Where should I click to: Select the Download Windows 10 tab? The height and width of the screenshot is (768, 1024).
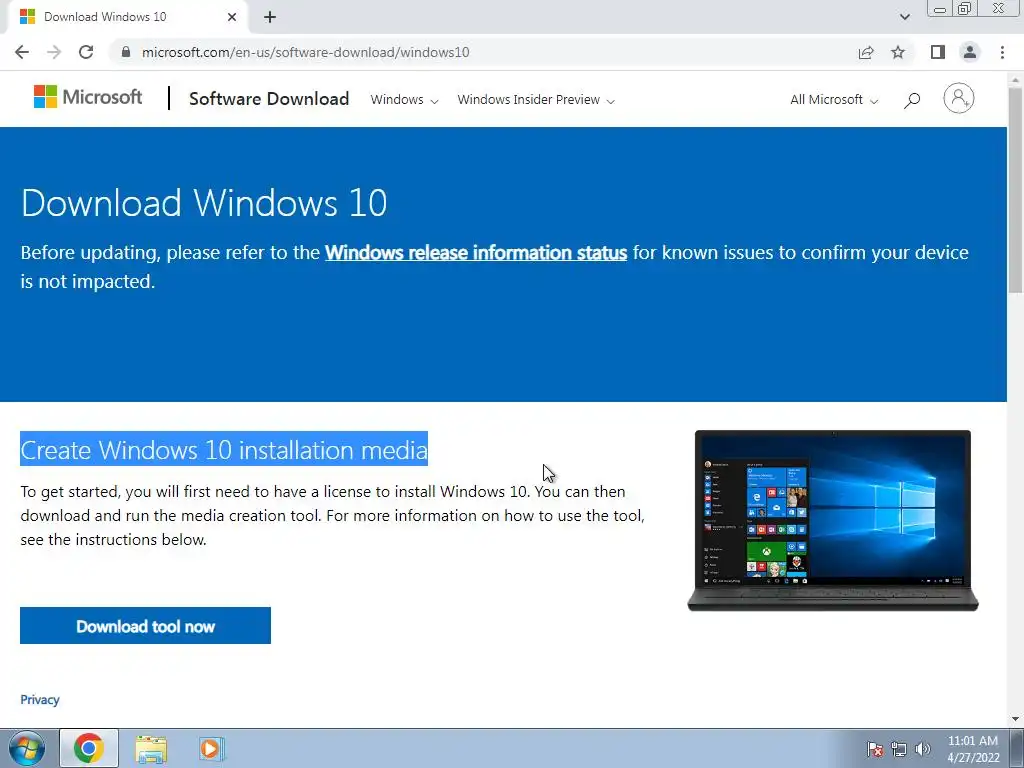pos(127,17)
